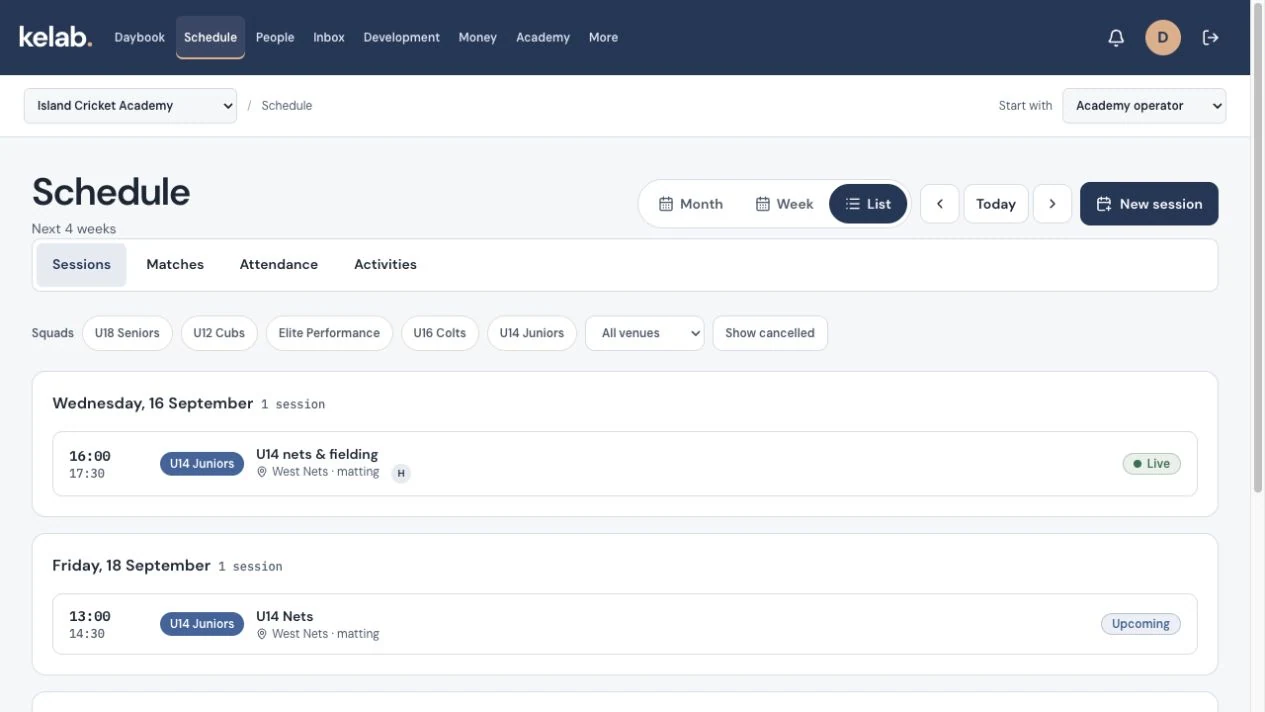Click the H avatar badge on U14 nets & fielding
Image resolution: width=1265 pixels, height=712 pixels.
click(x=401, y=473)
